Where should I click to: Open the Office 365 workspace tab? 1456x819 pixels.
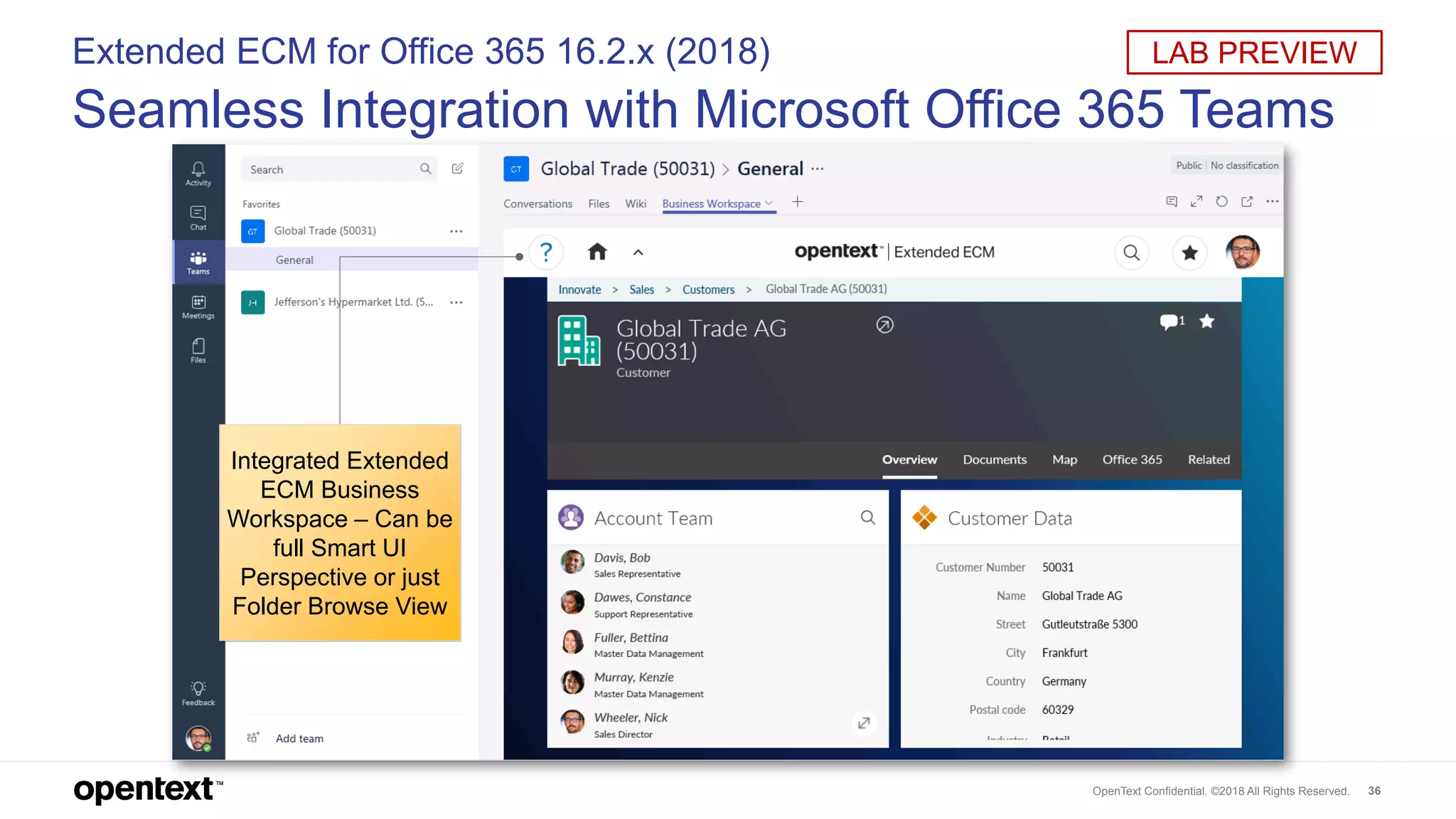1132,459
